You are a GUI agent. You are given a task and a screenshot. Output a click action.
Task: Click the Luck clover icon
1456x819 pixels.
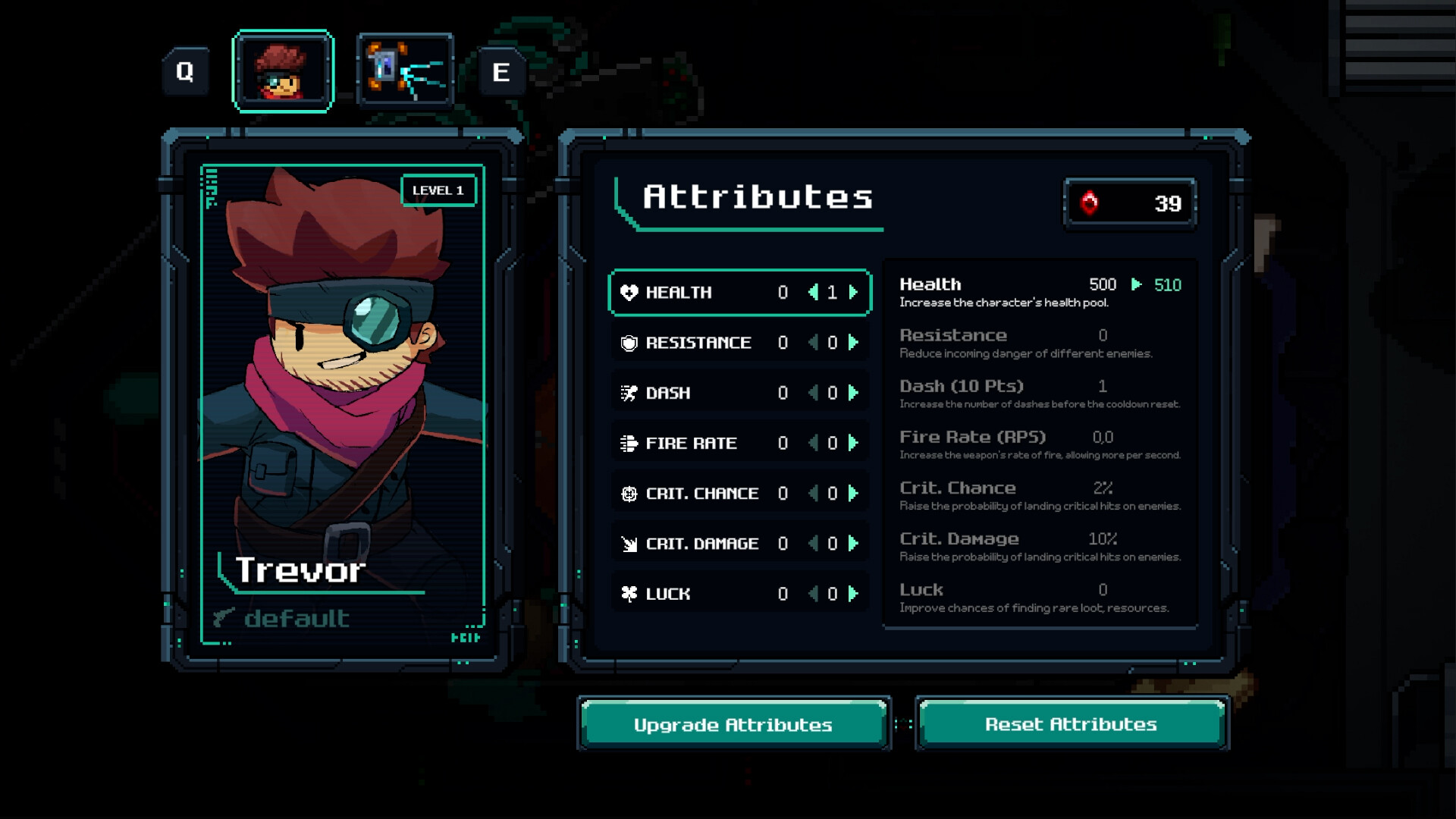click(629, 594)
